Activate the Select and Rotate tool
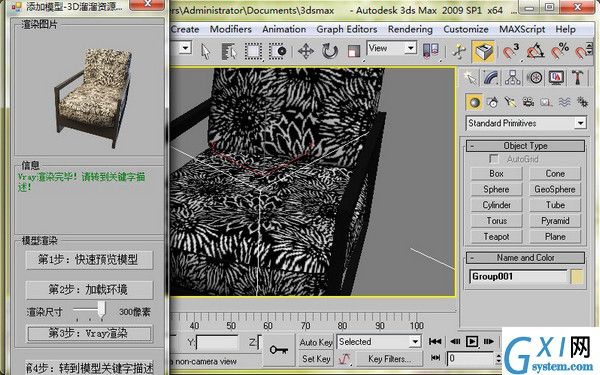 (x=329, y=51)
